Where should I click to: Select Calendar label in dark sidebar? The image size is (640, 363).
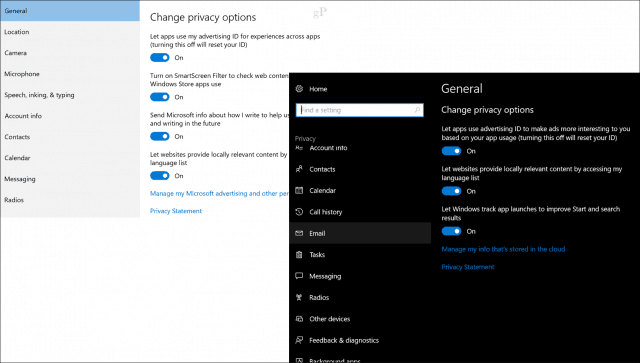pos(322,190)
